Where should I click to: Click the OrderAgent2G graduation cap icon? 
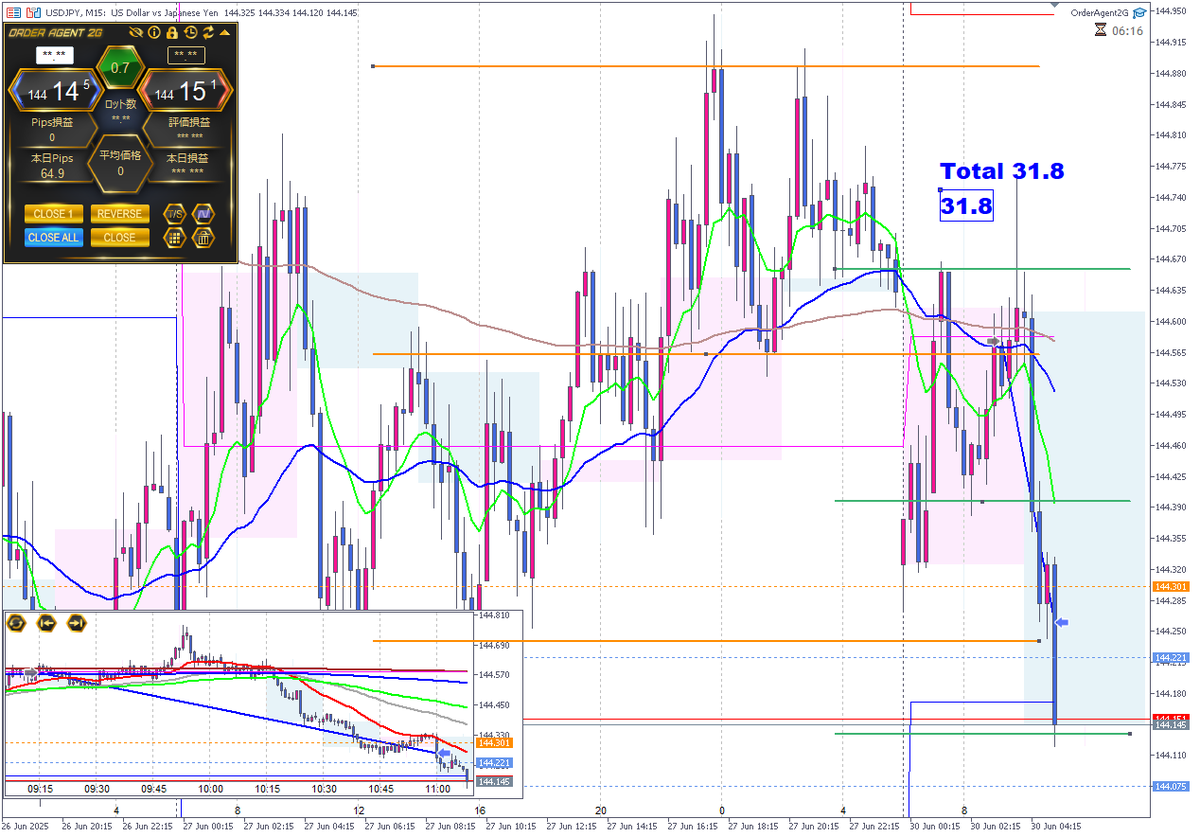(x=1138, y=12)
